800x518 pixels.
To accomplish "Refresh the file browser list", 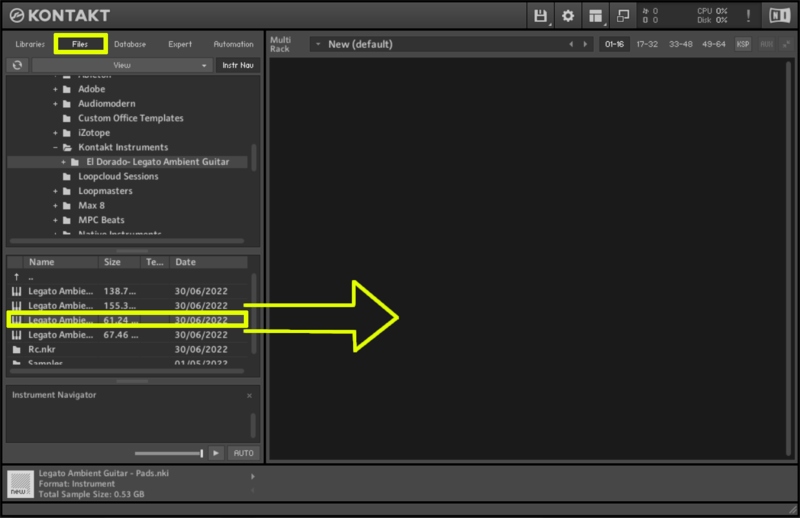I will pyautogui.click(x=17, y=65).
